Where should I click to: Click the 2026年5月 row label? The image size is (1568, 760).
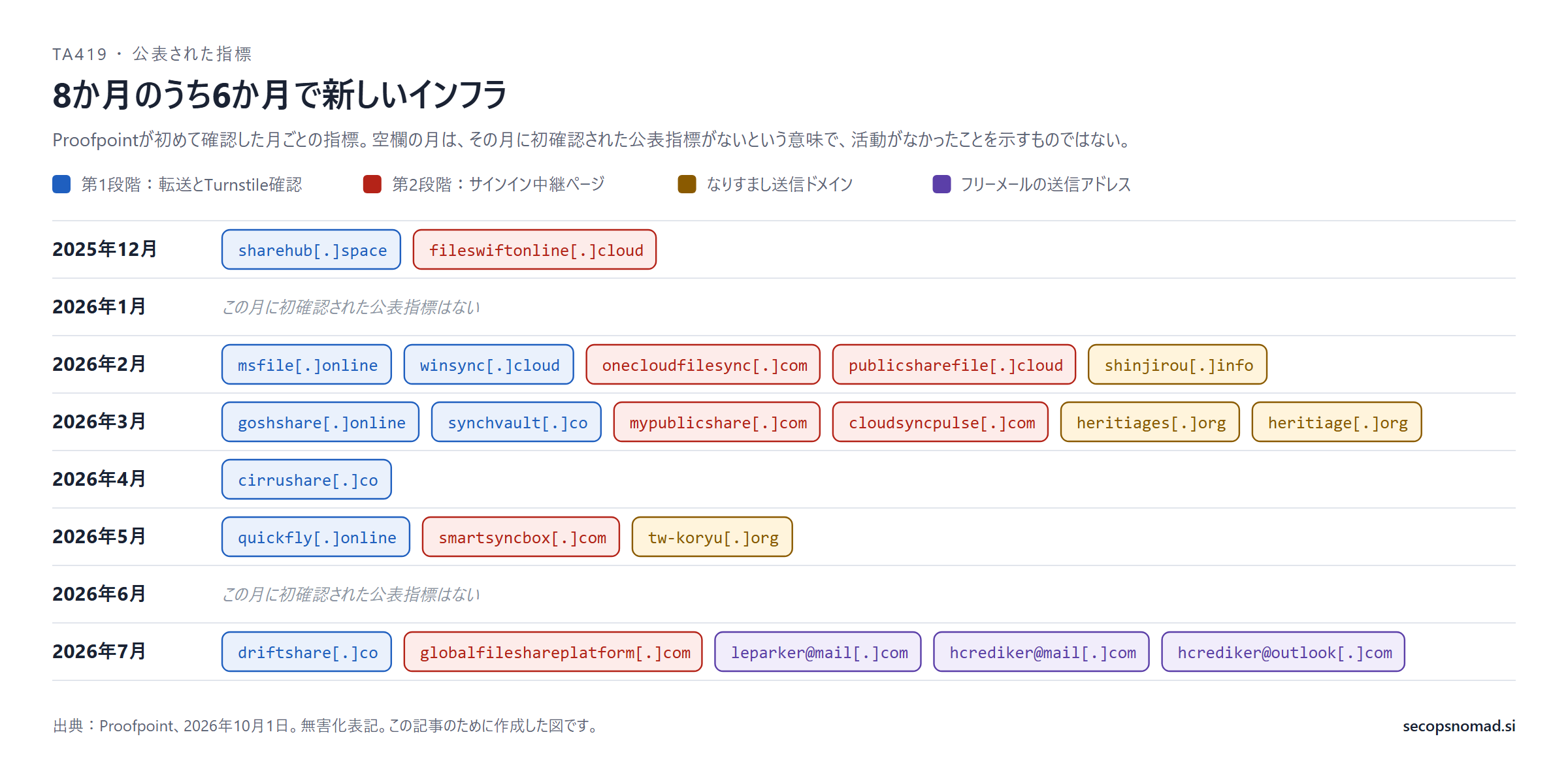[99, 537]
